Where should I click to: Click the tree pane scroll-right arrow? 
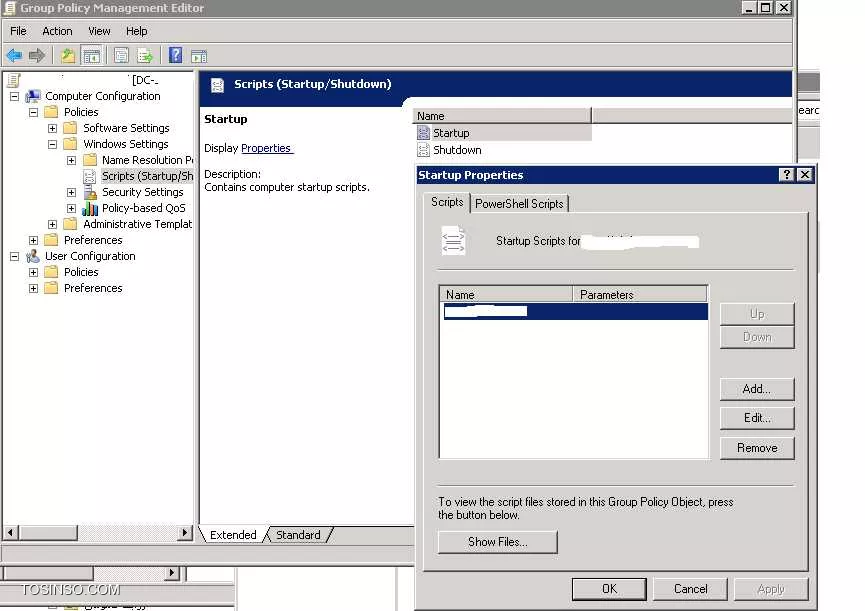[185, 533]
